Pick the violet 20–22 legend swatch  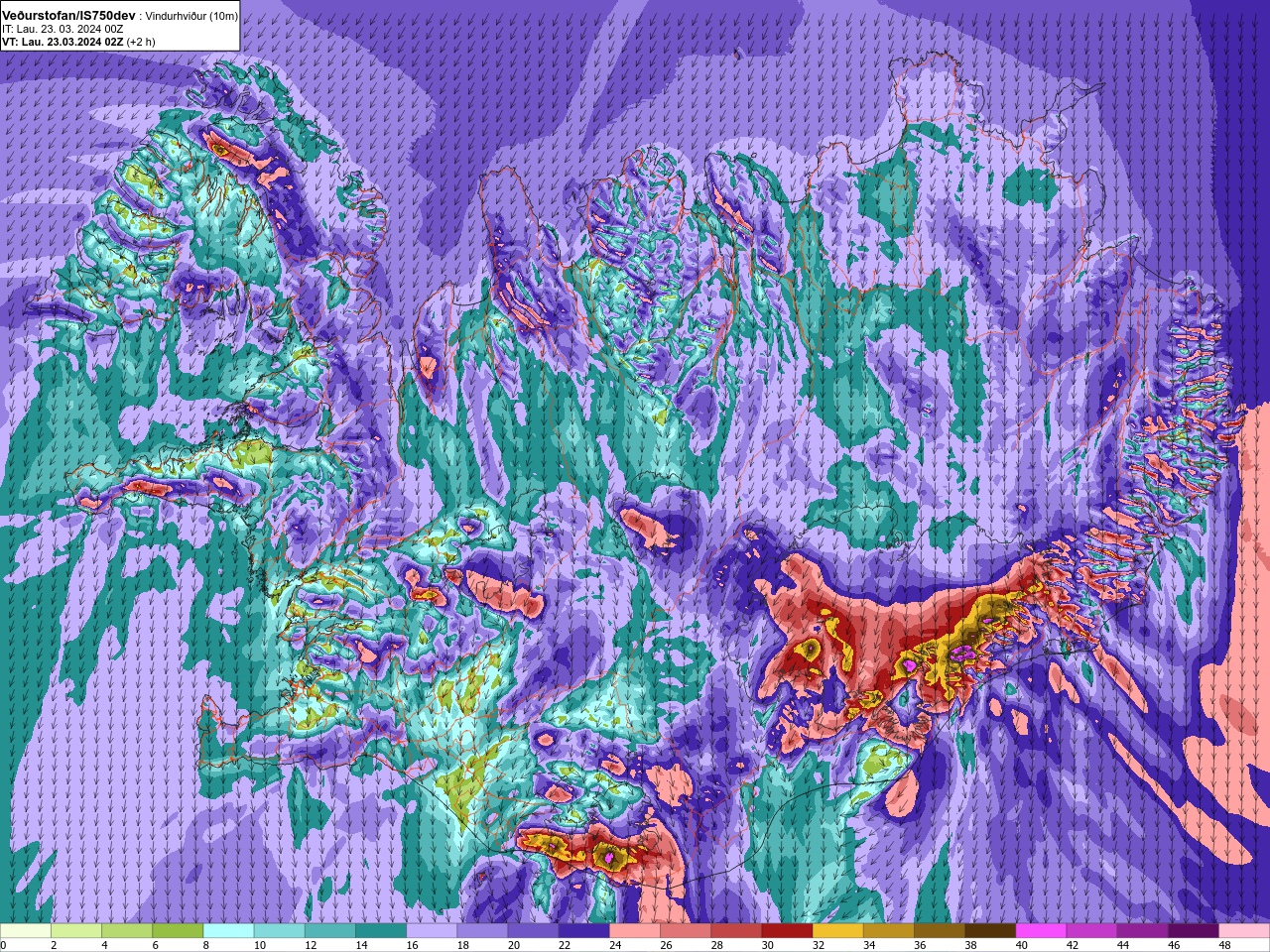(533, 931)
